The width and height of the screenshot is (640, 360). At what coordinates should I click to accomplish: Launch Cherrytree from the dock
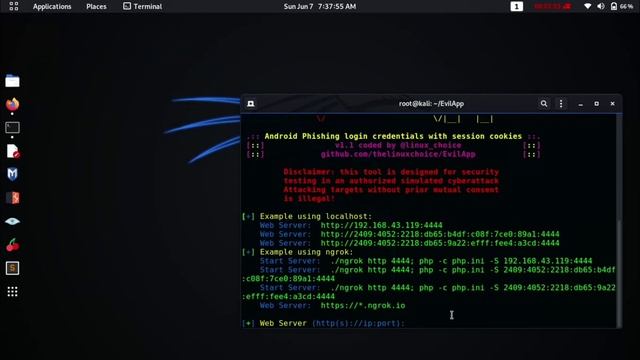click(12, 245)
